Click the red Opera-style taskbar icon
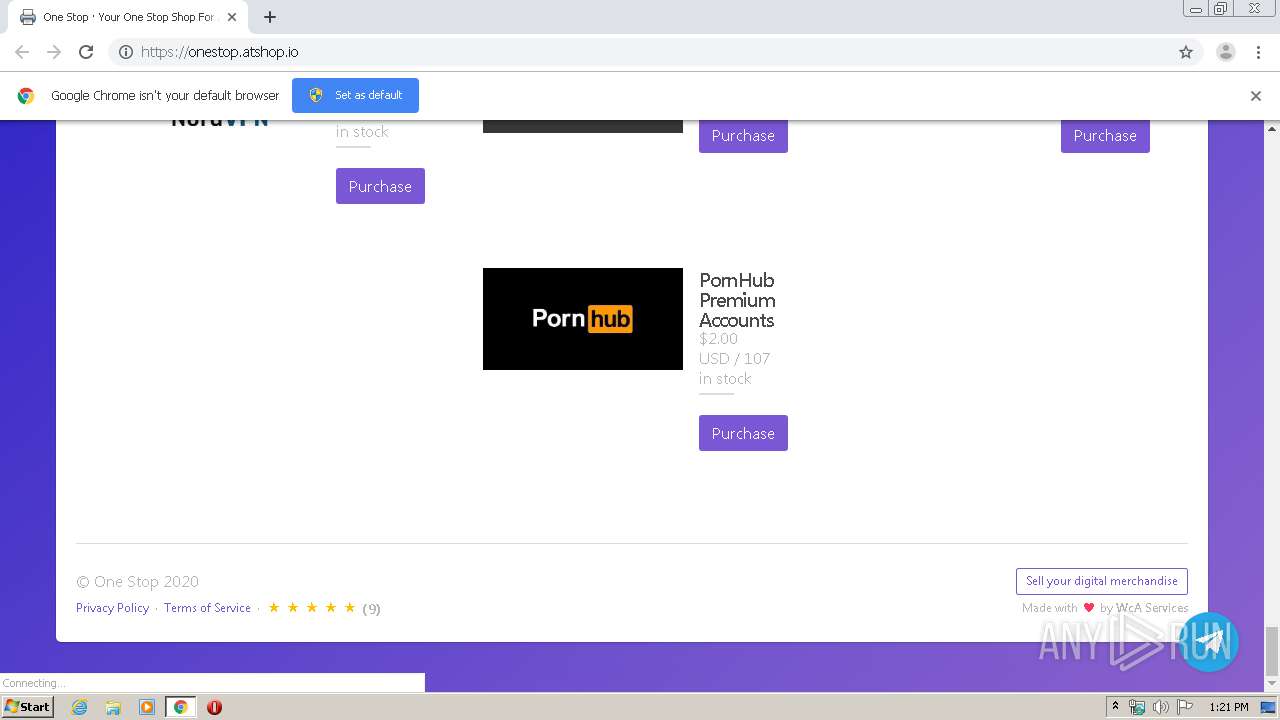 [214, 707]
